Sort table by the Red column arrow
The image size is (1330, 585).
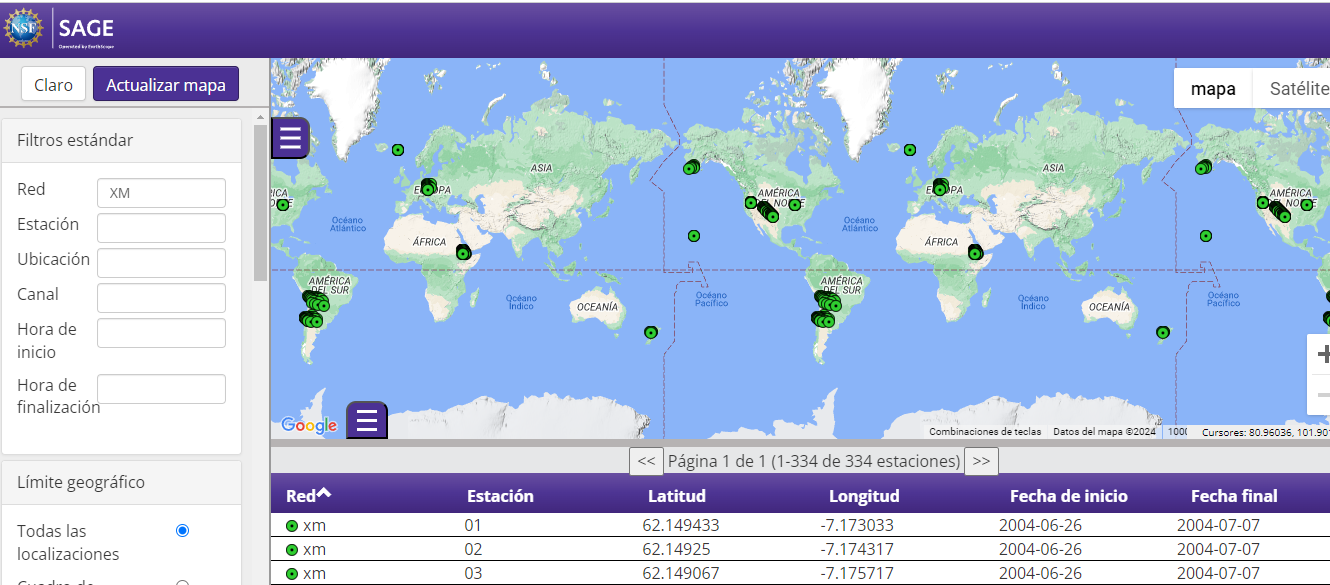coord(324,494)
